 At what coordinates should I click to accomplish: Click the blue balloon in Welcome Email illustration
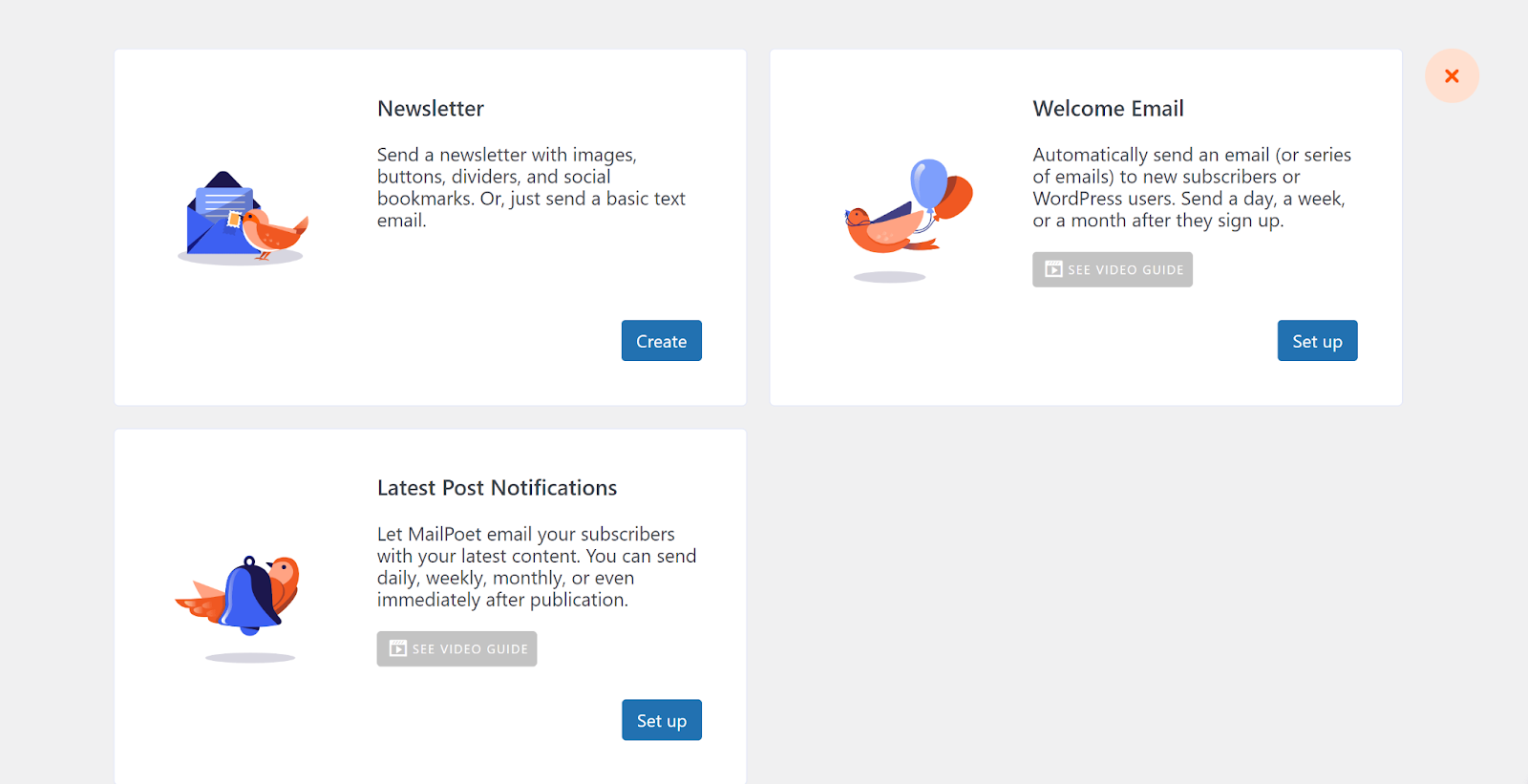[928, 181]
